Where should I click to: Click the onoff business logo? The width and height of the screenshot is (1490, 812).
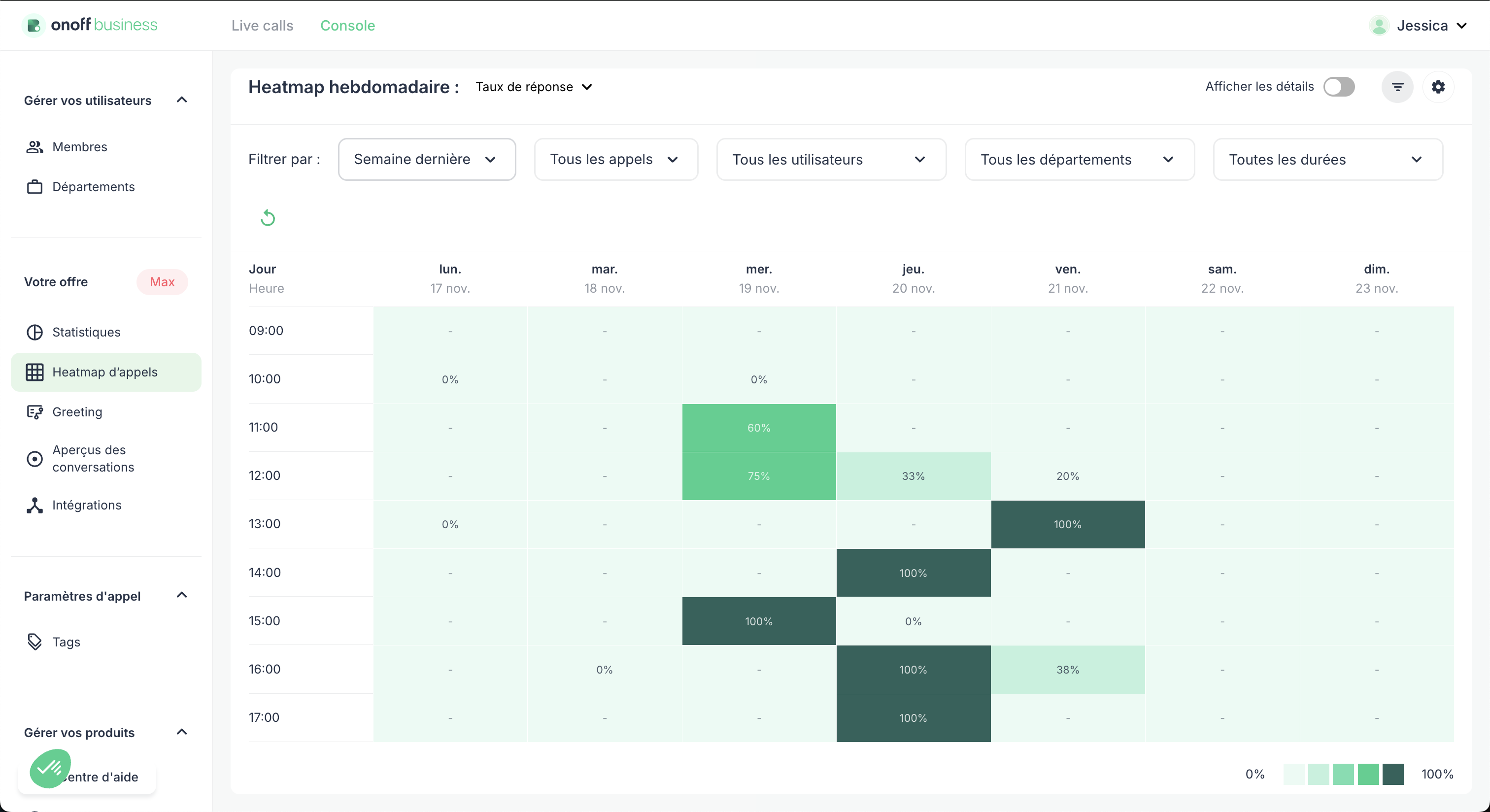click(90, 25)
